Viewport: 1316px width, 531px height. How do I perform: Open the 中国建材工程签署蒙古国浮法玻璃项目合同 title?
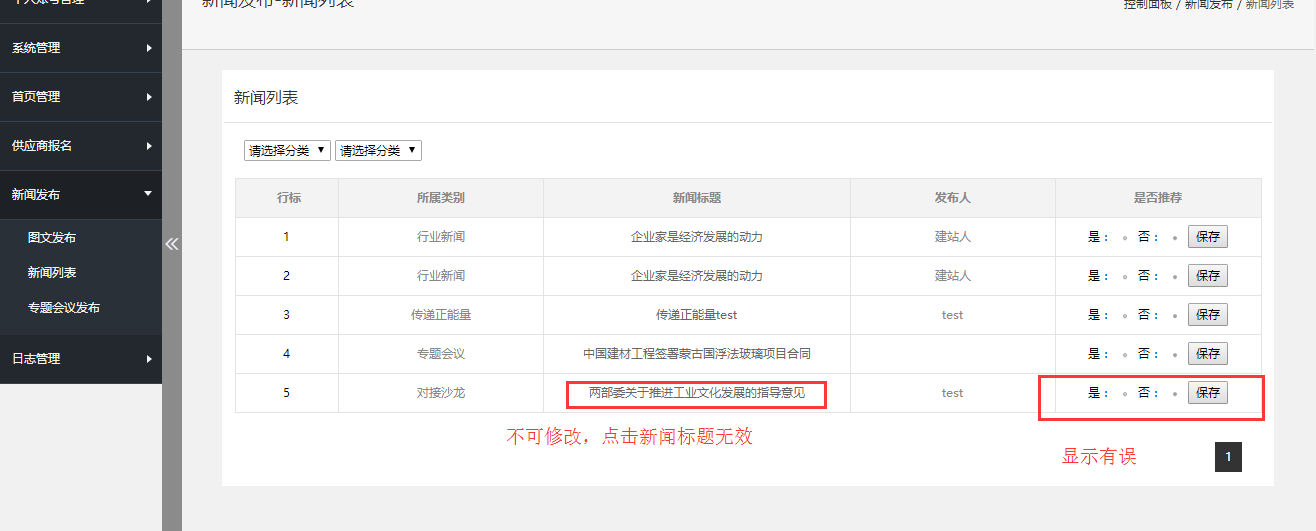pos(697,354)
